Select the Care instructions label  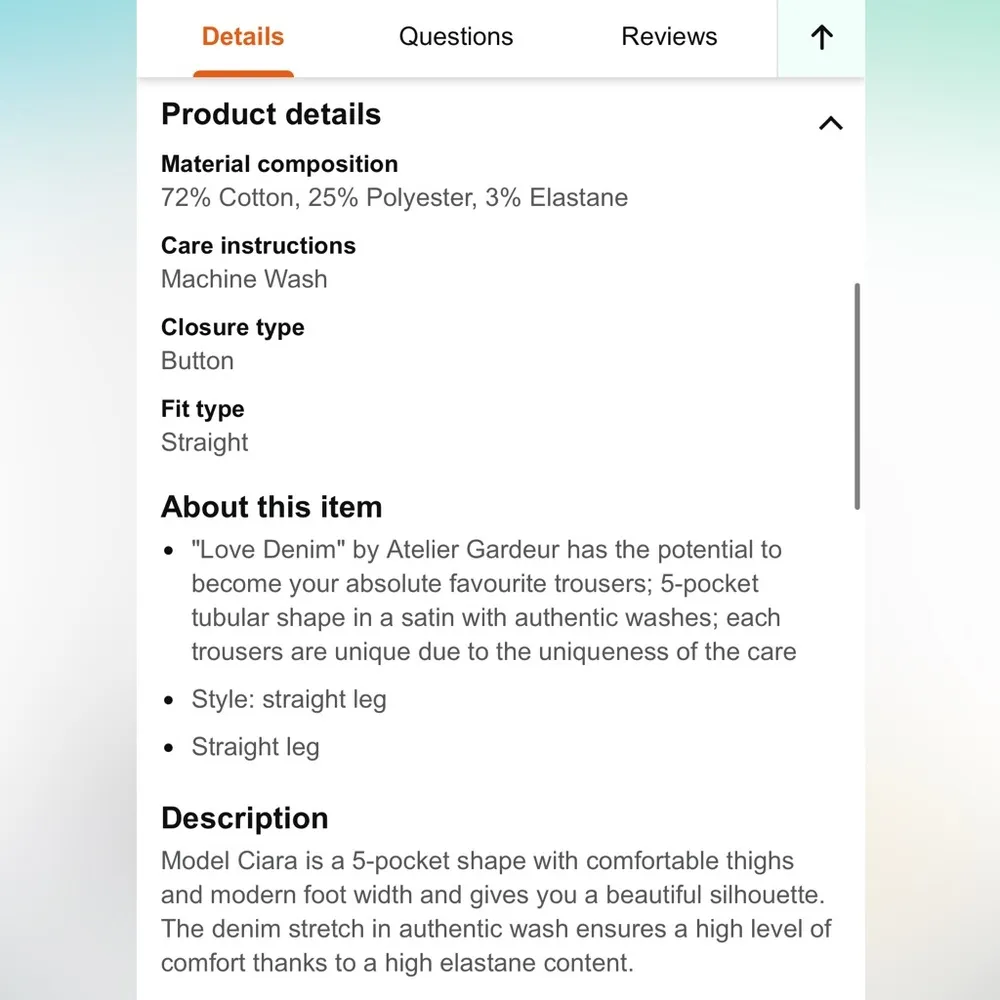coord(258,246)
